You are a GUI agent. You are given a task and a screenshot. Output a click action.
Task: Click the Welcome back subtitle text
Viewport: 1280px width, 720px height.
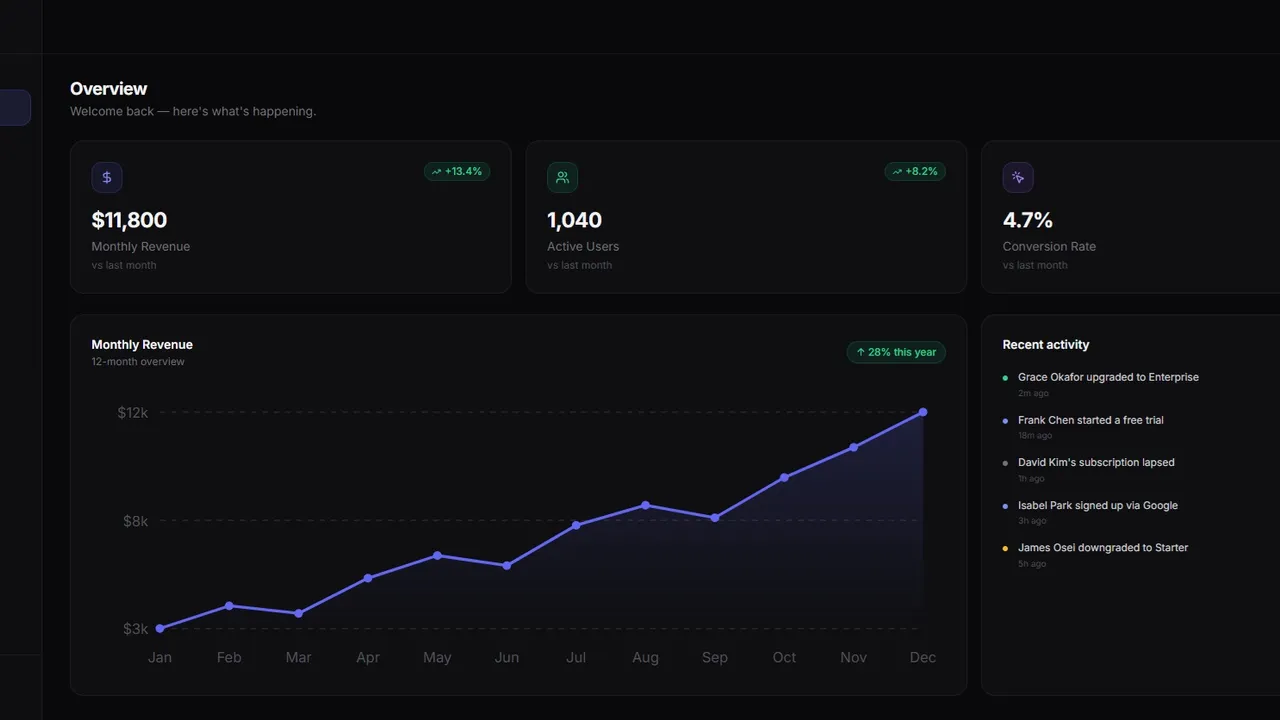193,111
